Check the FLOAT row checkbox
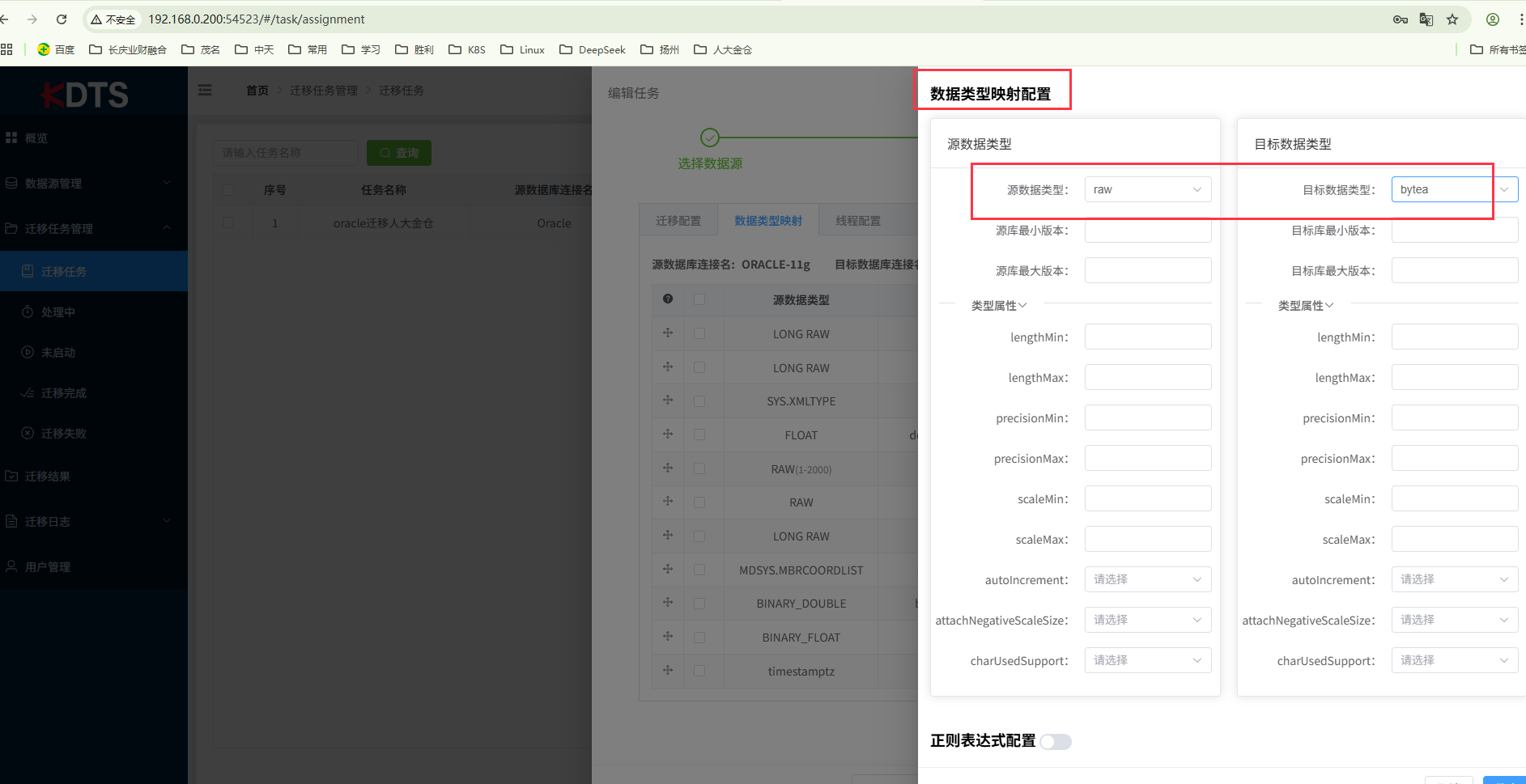This screenshot has height=784, width=1526. click(x=699, y=435)
